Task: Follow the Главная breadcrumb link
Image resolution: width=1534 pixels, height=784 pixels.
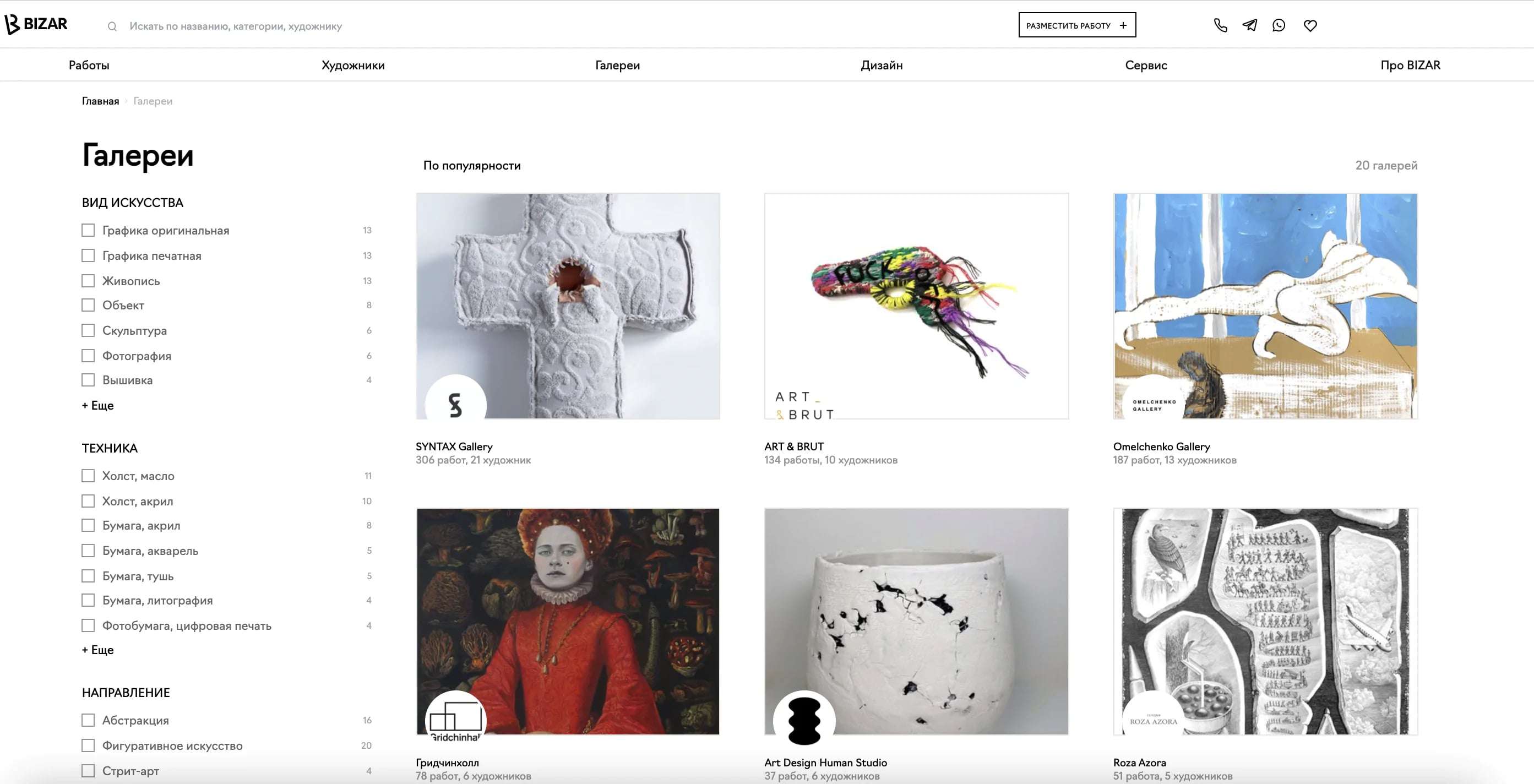Action: coord(100,101)
